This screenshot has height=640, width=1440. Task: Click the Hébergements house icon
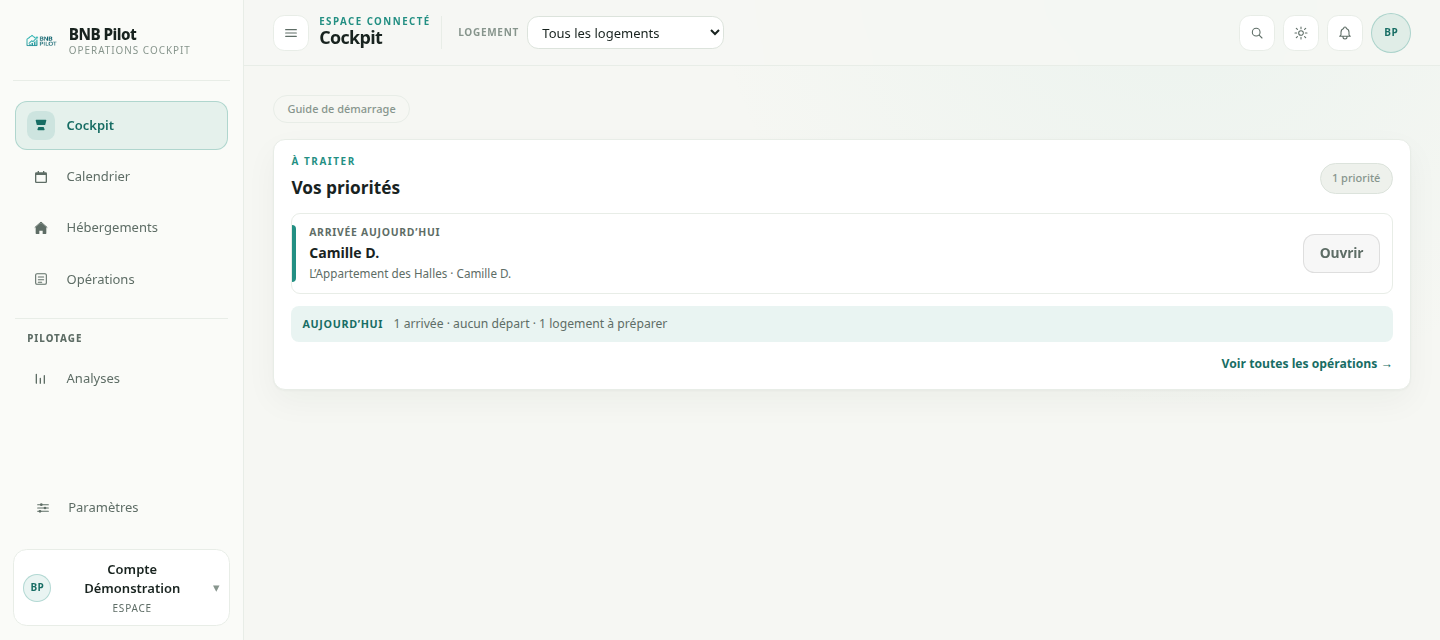click(x=41, y=228)
